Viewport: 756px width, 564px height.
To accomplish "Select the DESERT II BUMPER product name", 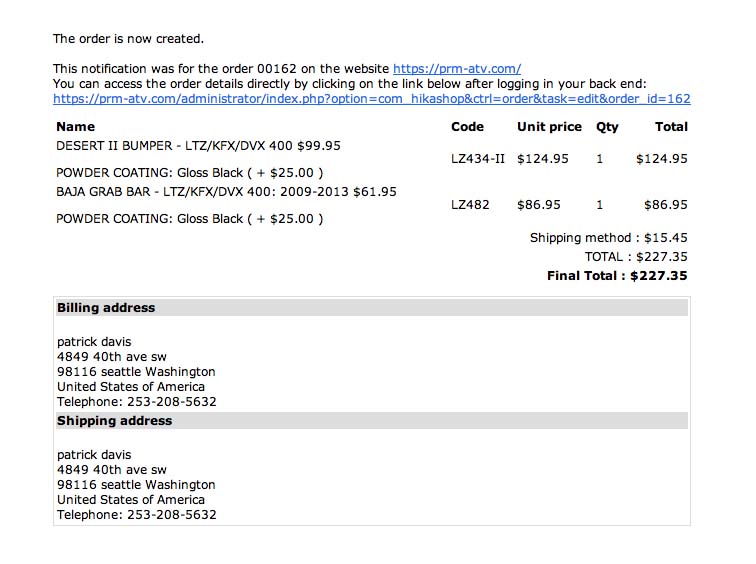I will pos(198,145).
